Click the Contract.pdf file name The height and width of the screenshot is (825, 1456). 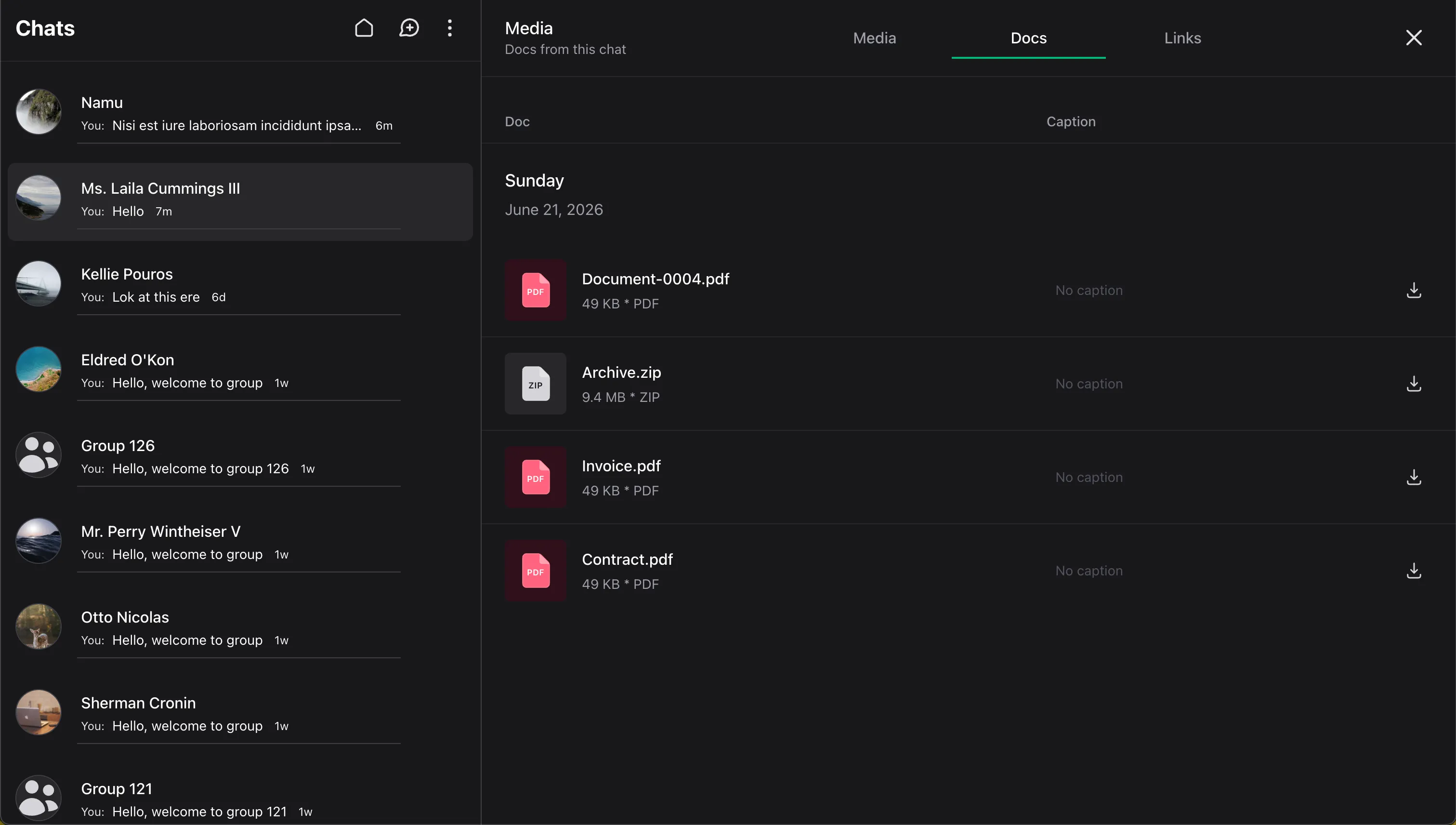(627, 559)
